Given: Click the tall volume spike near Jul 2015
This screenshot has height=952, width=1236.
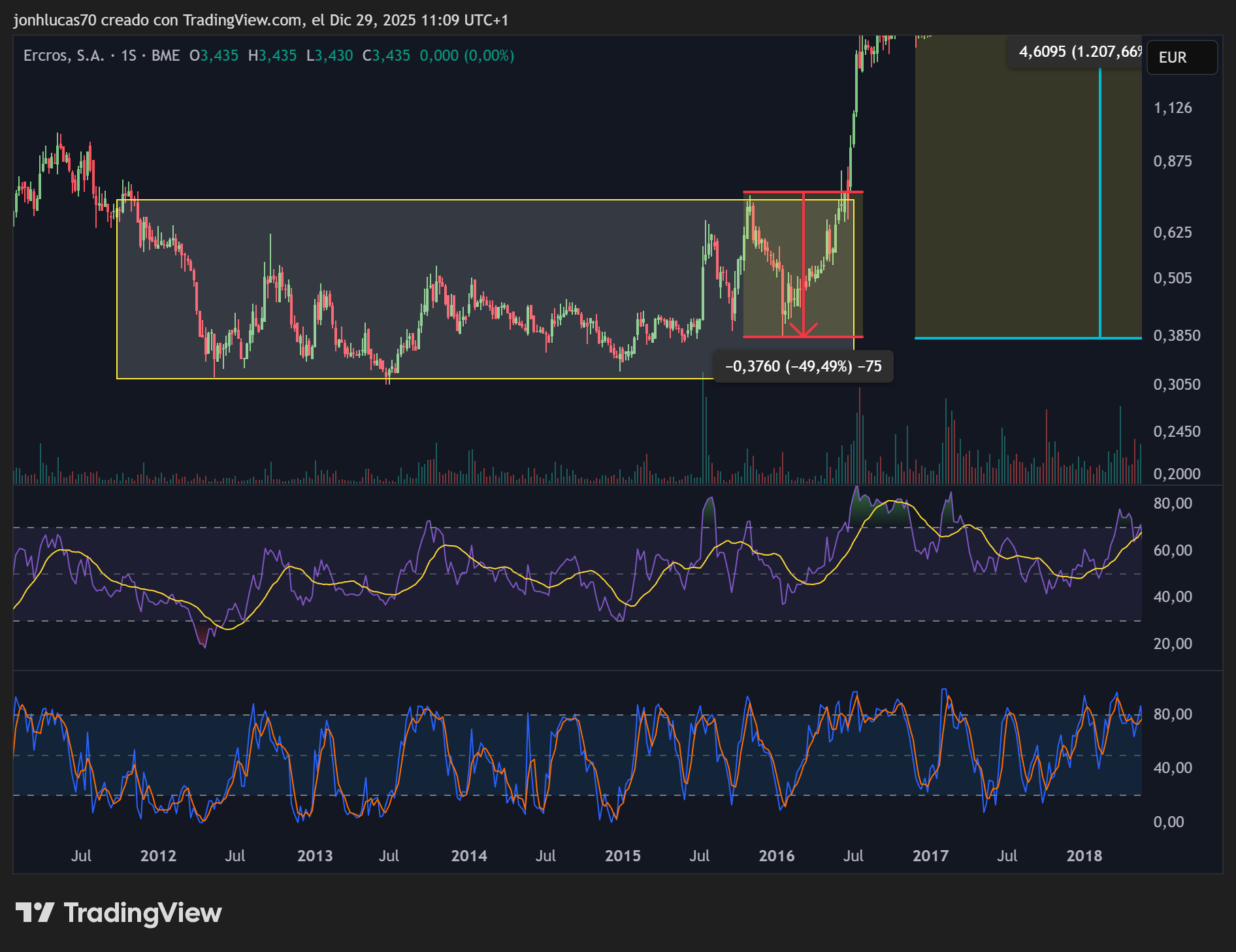Looking at the screenshot, I should click(x=704, y=424).
